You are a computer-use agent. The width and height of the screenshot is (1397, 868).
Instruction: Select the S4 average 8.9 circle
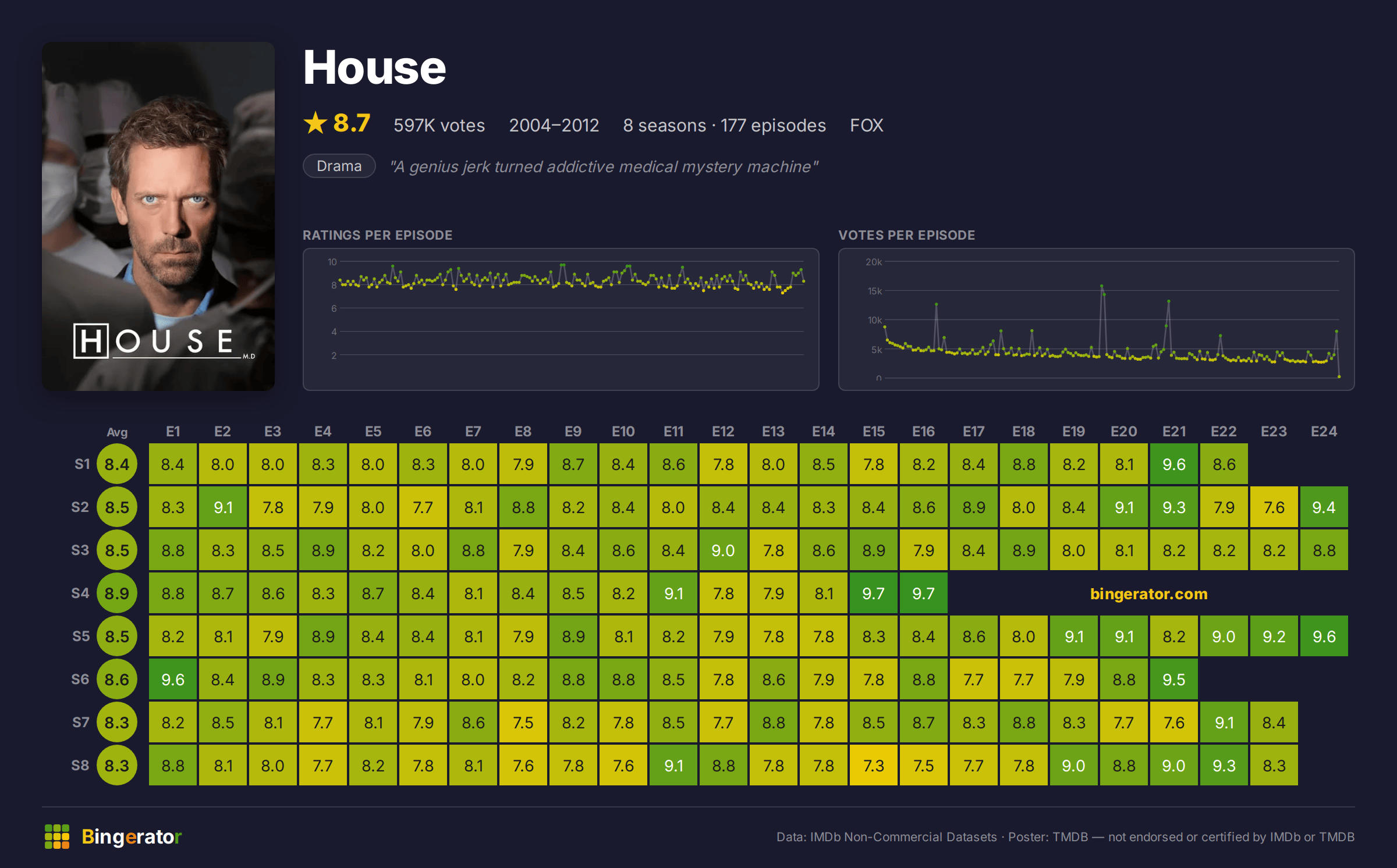click(x=117, y=593)
